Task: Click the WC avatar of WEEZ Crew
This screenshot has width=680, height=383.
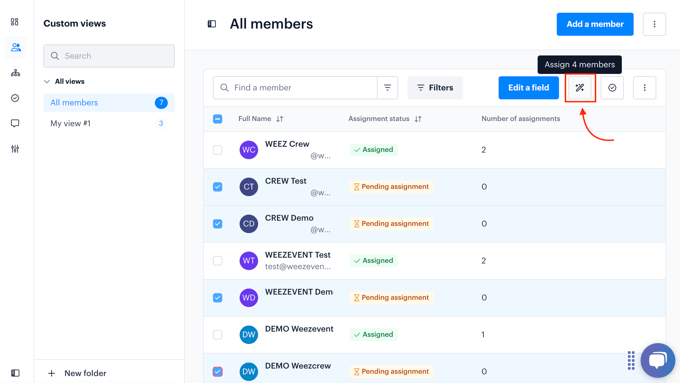Action: [248, 150]
